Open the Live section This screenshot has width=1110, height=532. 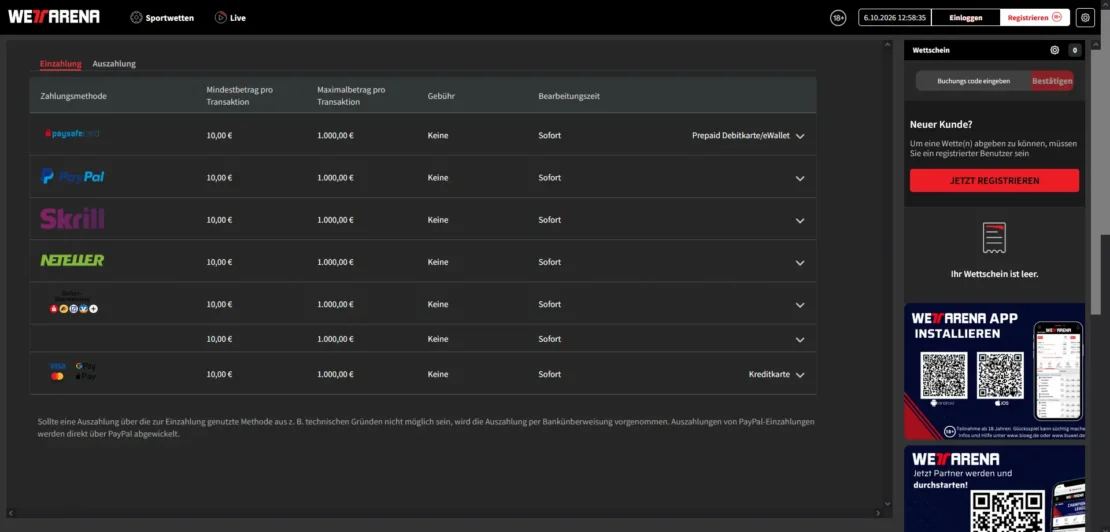click(230, 18)
